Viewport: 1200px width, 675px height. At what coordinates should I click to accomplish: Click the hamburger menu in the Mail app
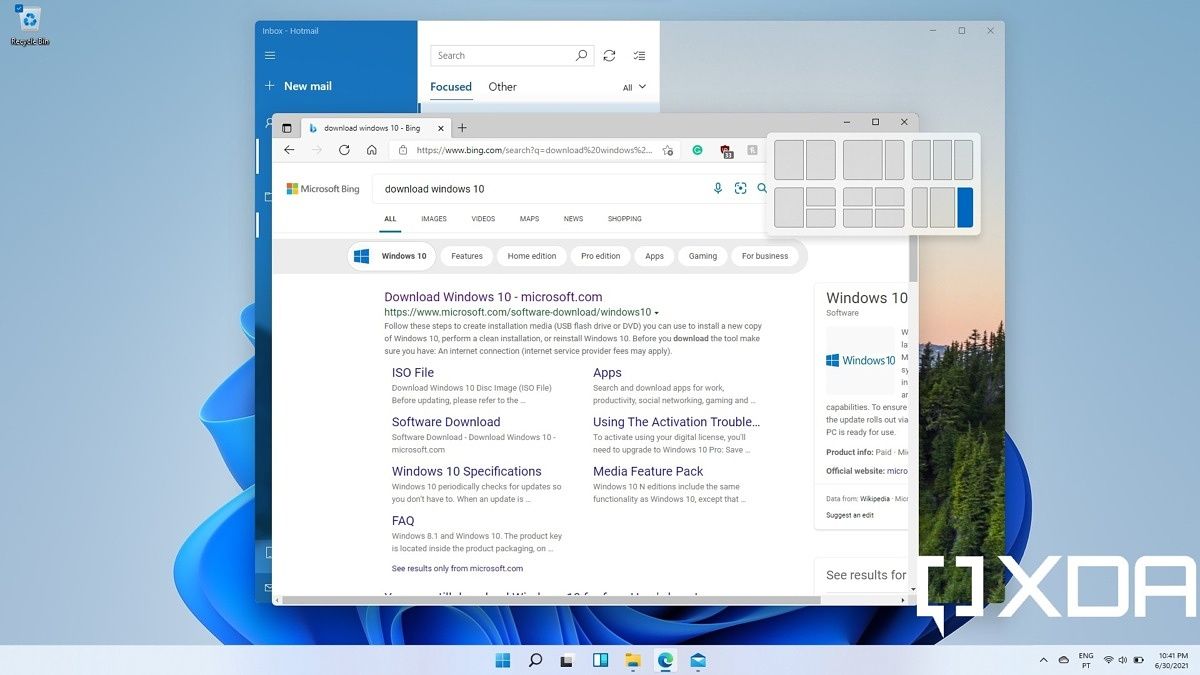tap(268, 55)
